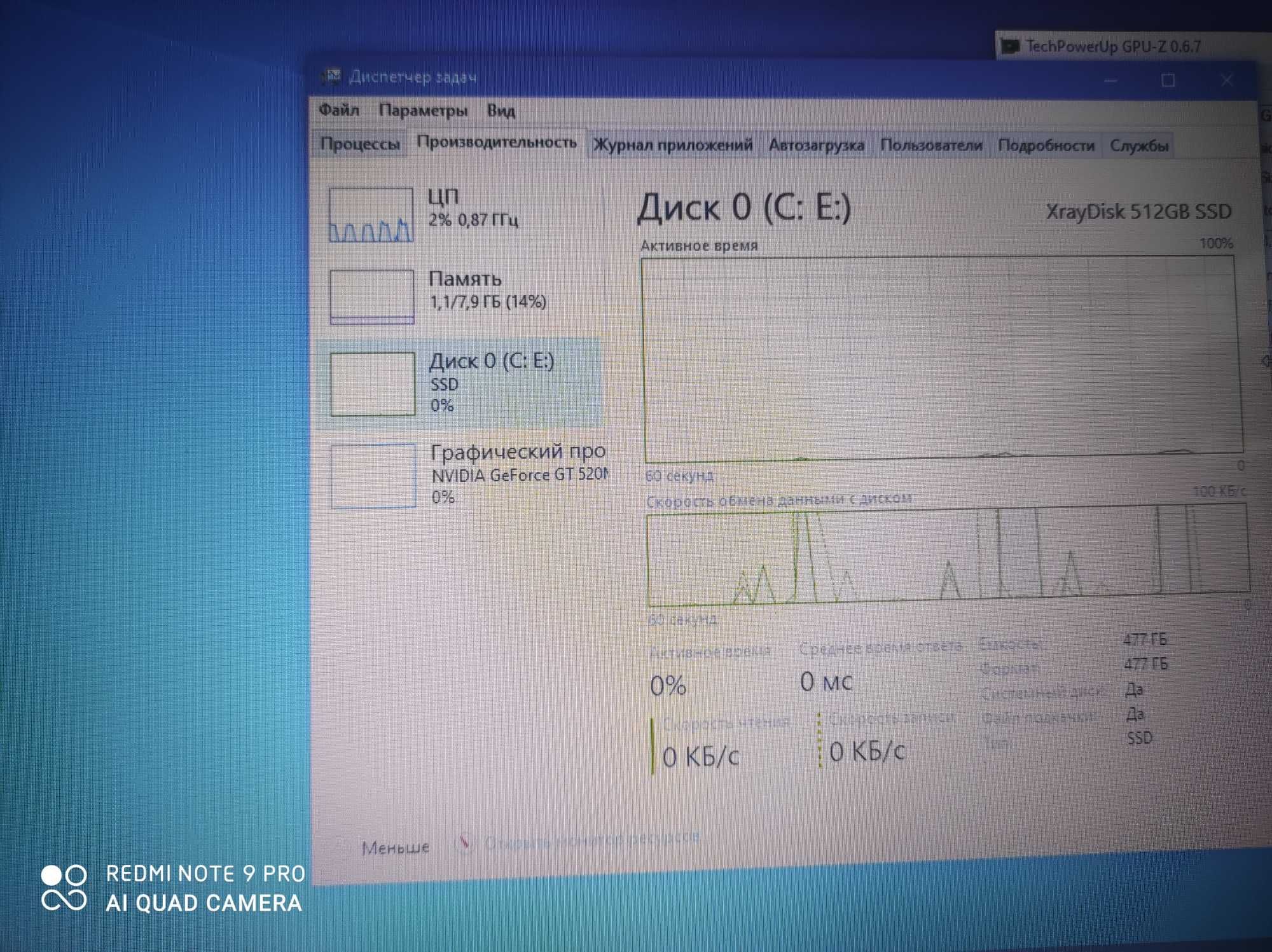Screen dimensions: 1272x952
Task: Select the Производительность tab
Action: click(x=497, y=142)
